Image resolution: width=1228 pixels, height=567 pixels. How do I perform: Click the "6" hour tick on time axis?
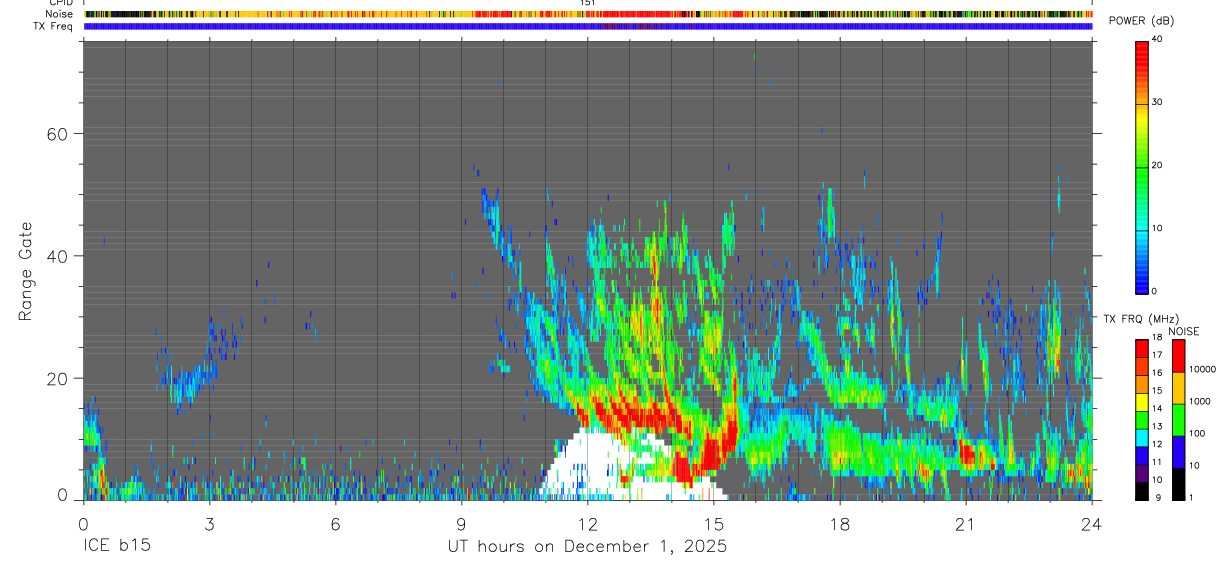point(335,524)
